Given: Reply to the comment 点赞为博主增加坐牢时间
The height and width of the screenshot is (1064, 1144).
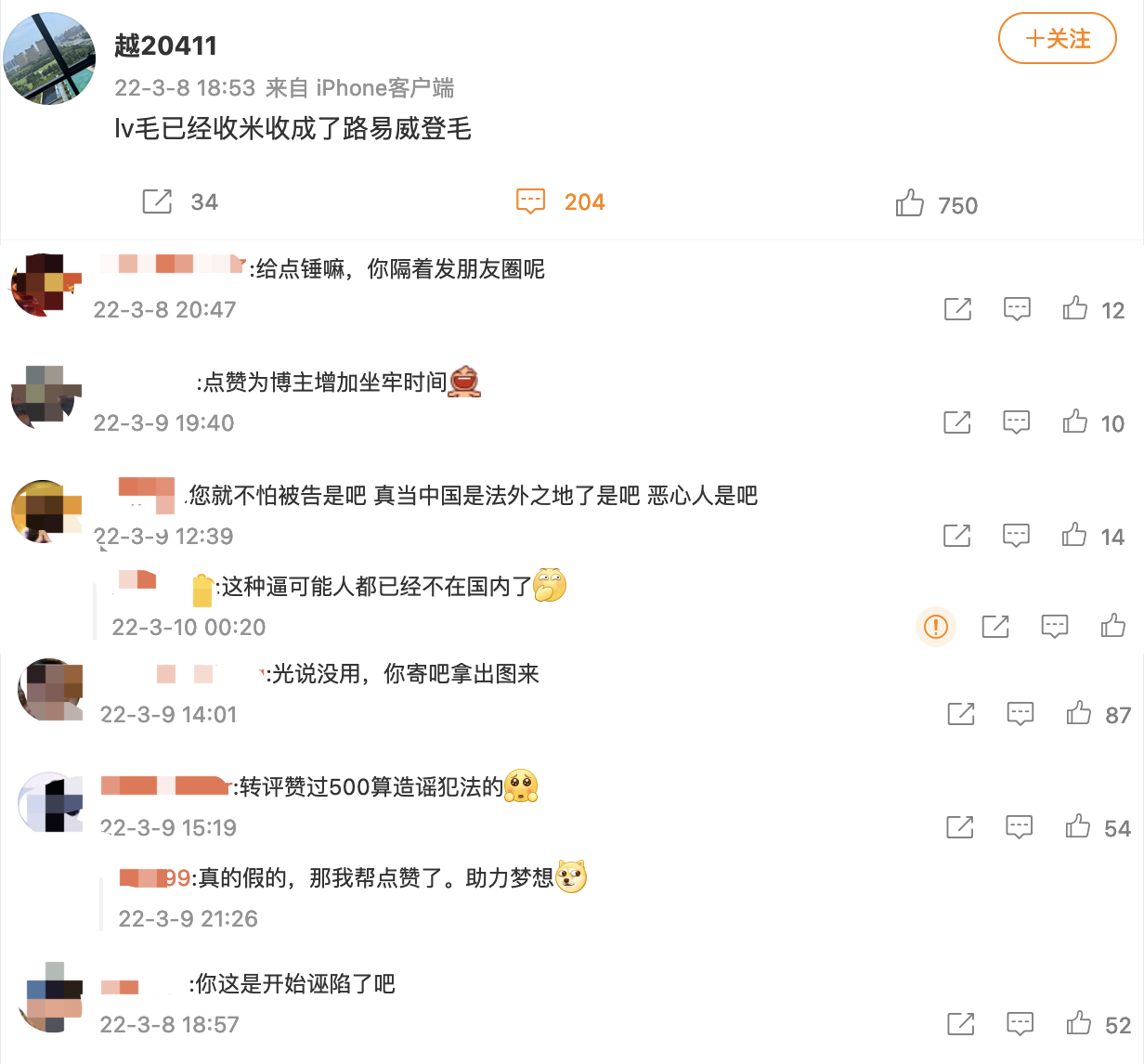Looking at the screenshot, I should (1017, 422).
